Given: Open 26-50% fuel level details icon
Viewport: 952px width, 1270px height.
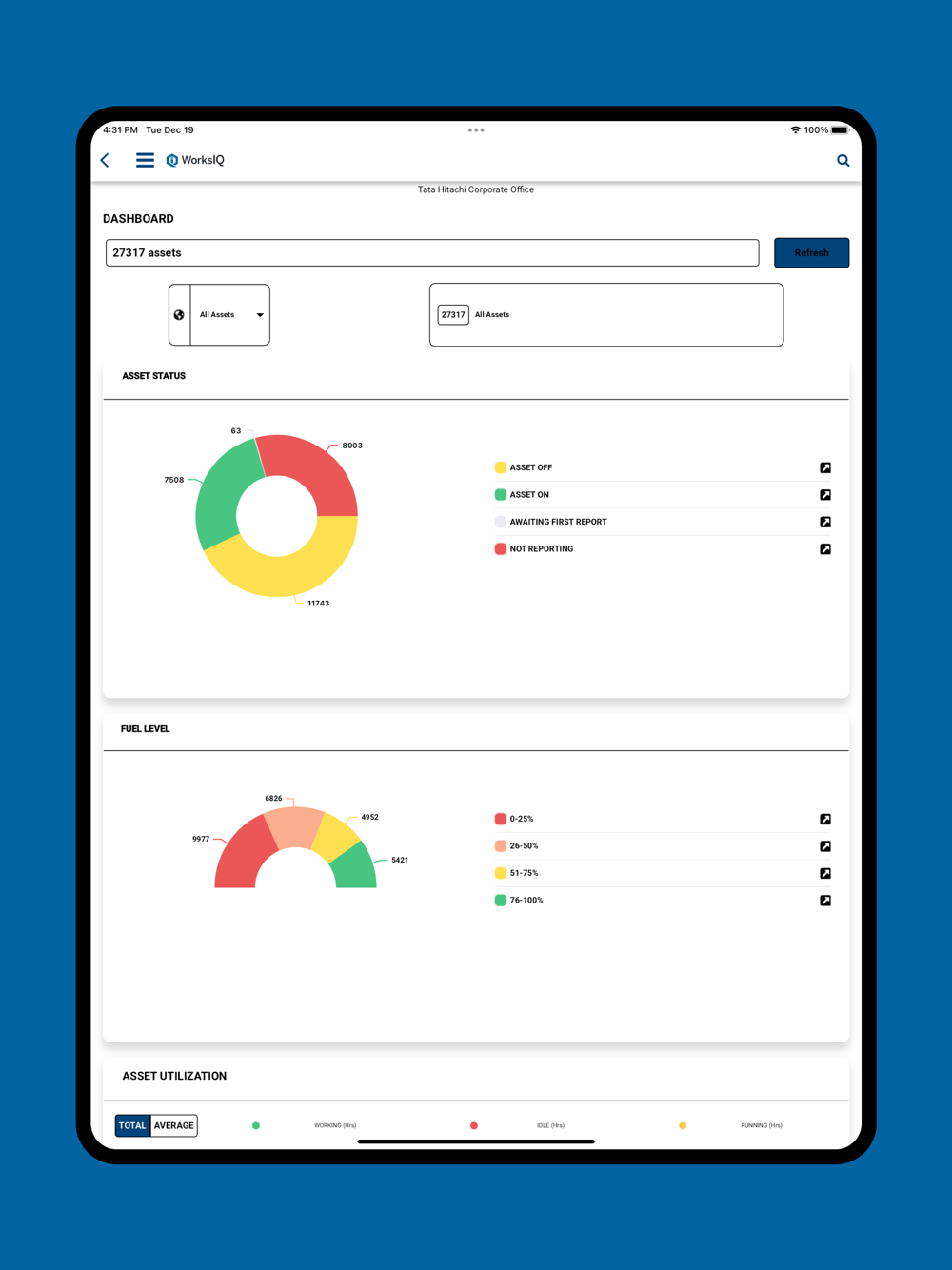Looking at the screenshot, I should pyautogui.click(x=825, y=846).
